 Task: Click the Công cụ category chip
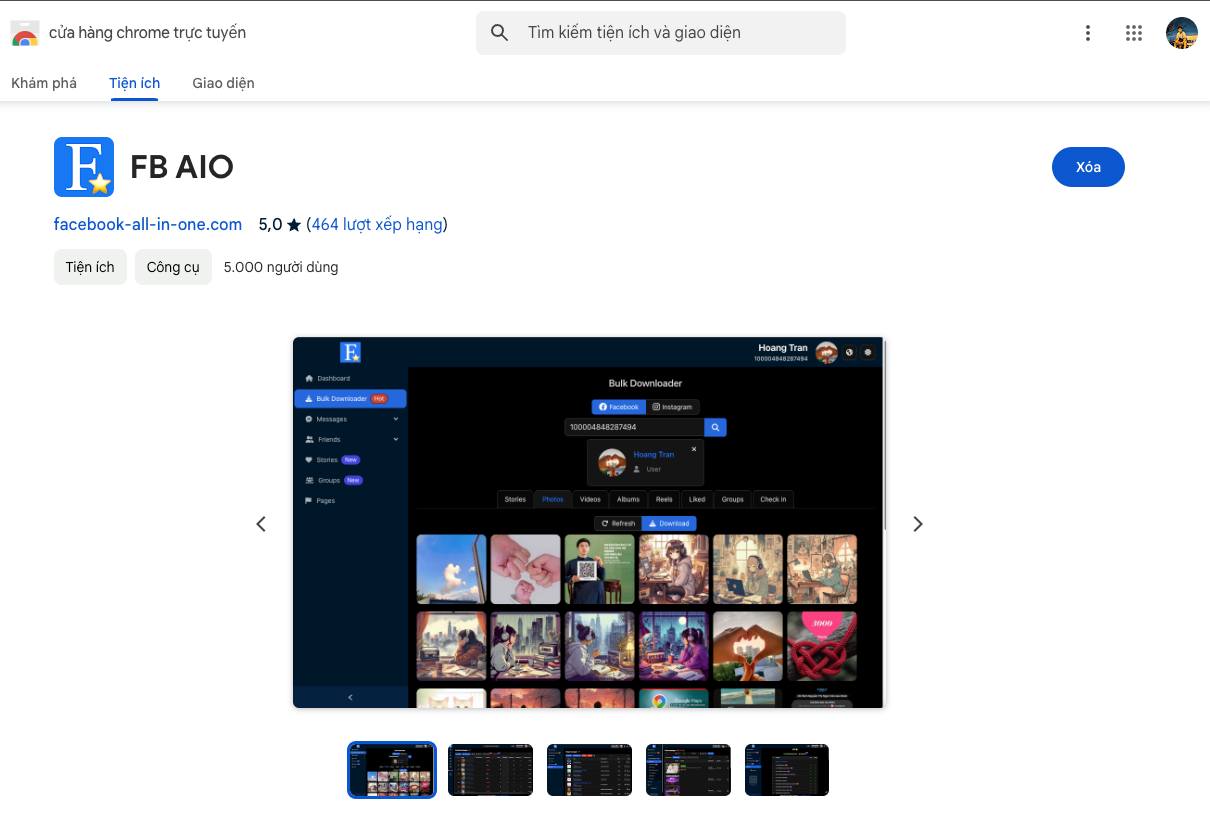point(173,267)
